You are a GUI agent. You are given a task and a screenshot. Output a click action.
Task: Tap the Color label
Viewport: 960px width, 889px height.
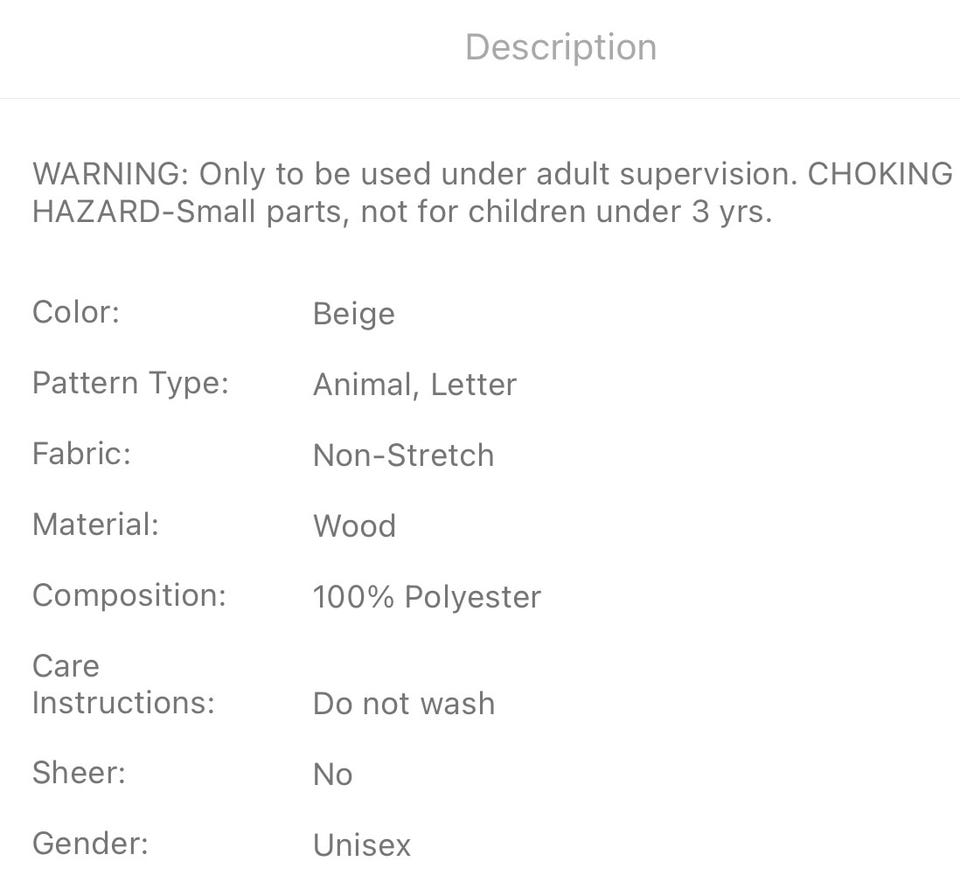tap(76, 312)
